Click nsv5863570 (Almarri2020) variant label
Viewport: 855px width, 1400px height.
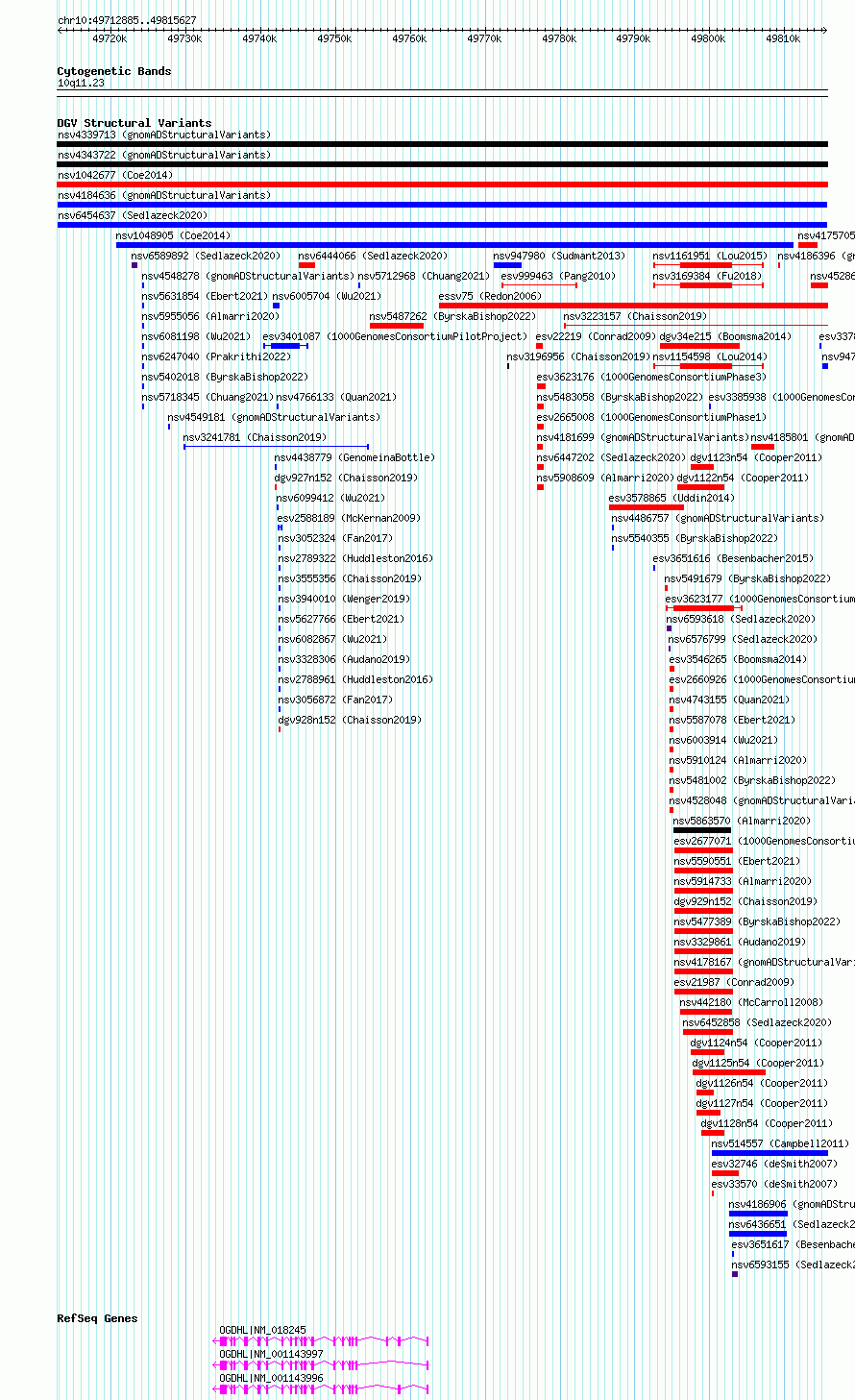(x=742, y=821)
